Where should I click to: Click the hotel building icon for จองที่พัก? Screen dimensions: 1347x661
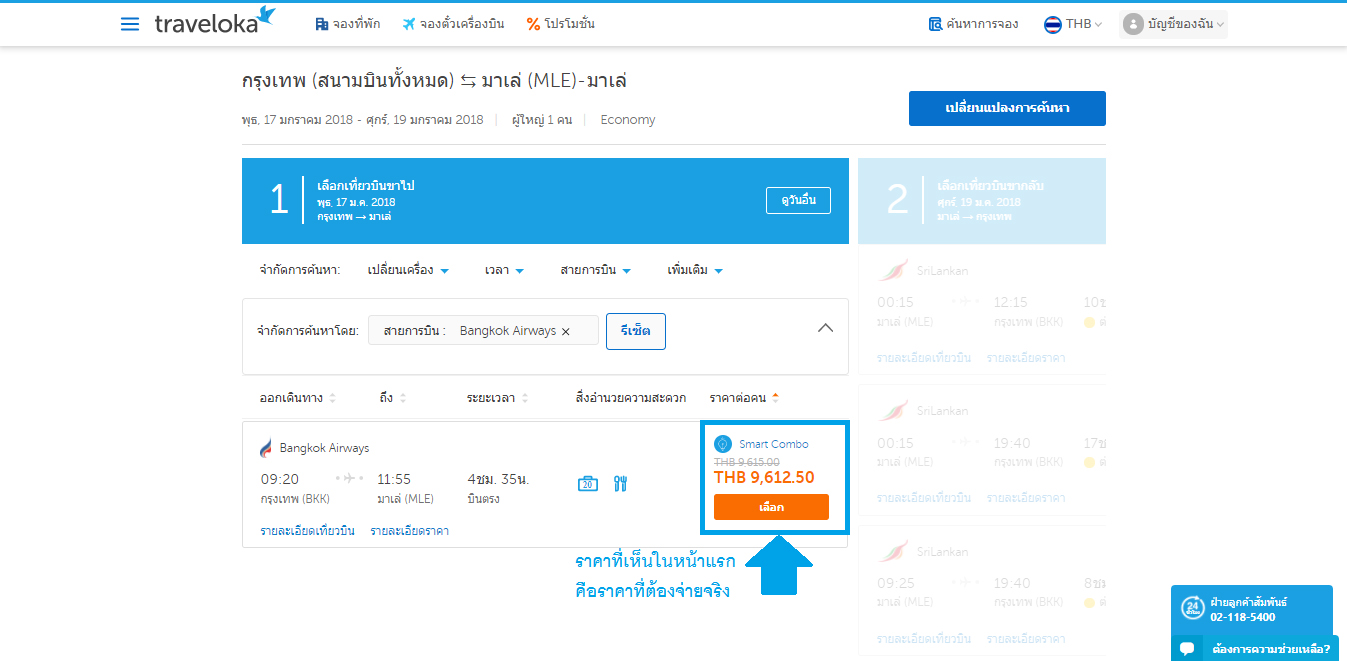(322, 24)
